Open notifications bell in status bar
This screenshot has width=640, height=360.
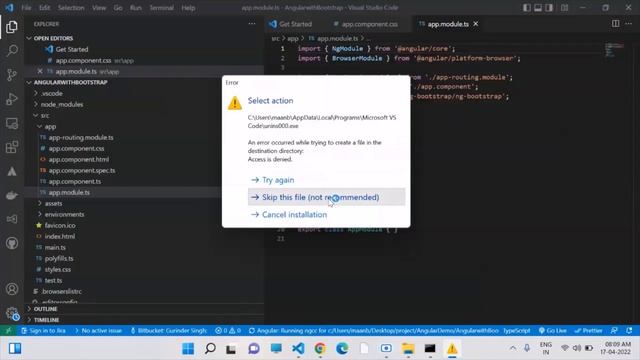pyautogui.click(x=629, y=331)
